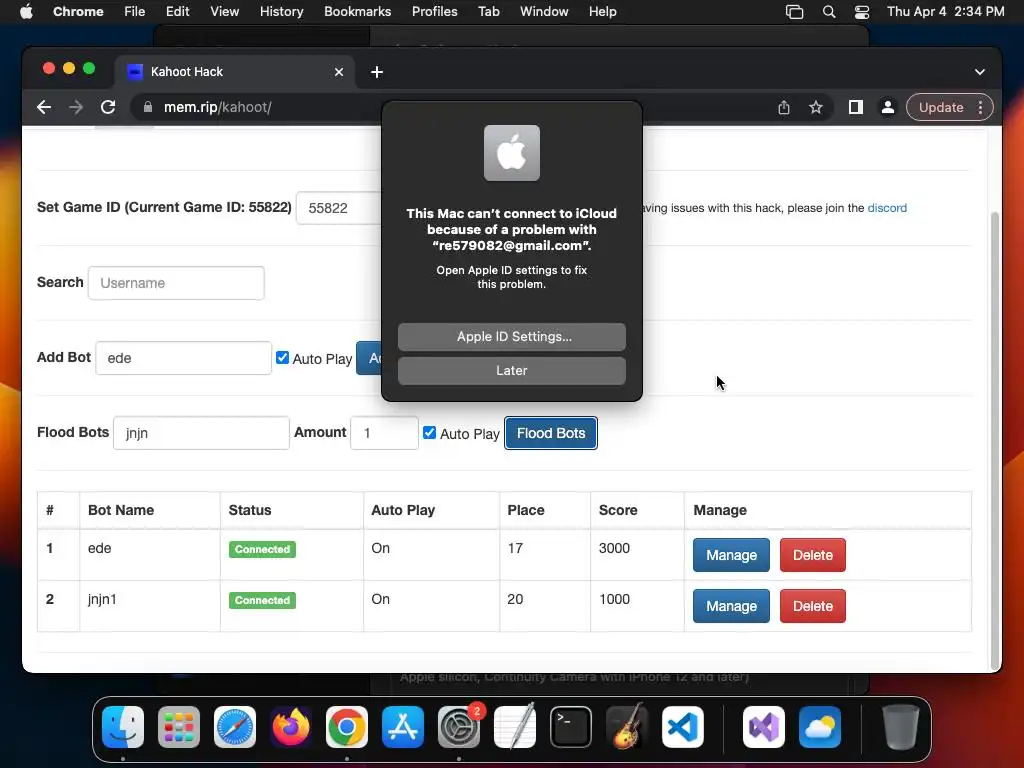Click the Flood Bots name field
Screen dimensions: 1024x768
[x=201, y=433]
